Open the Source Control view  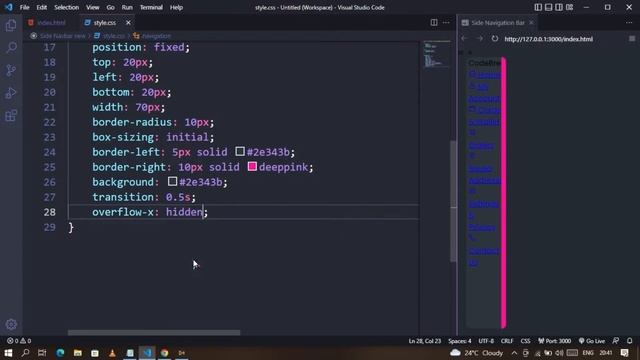11,70
